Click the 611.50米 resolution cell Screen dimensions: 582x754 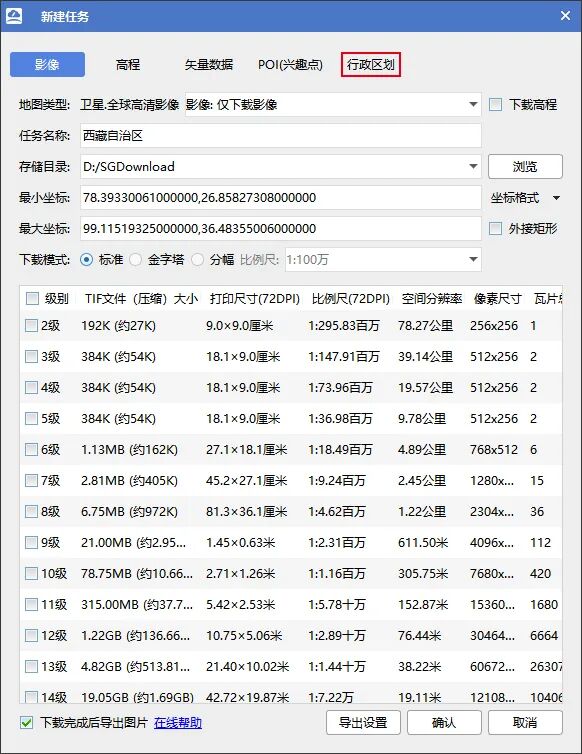tap(423, 542)
